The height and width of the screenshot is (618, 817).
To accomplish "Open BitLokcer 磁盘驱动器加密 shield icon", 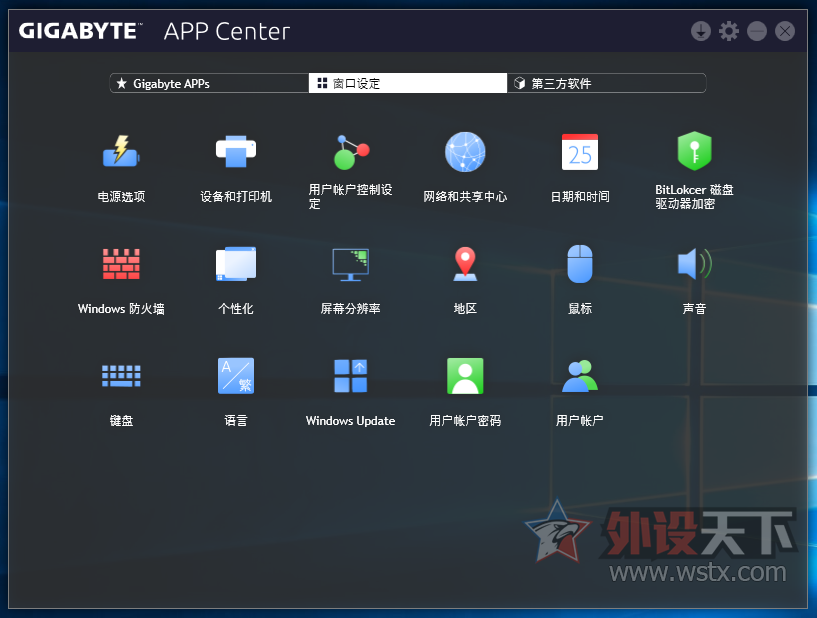I will point(695,151).
